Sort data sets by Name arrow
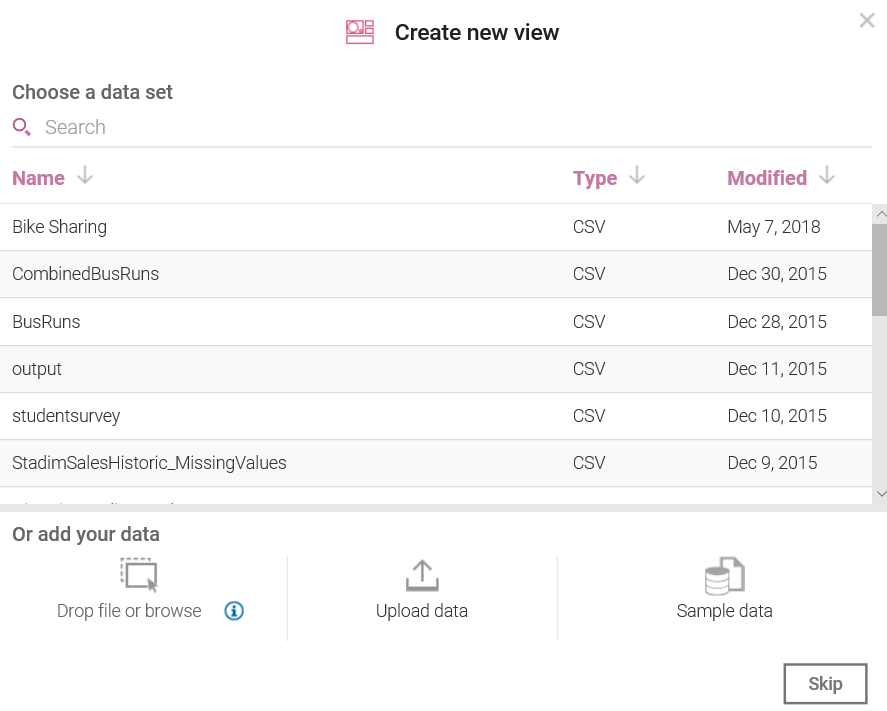Image resolution: width=887 pixels, height=711 pixels. click(x=85, y=177)
